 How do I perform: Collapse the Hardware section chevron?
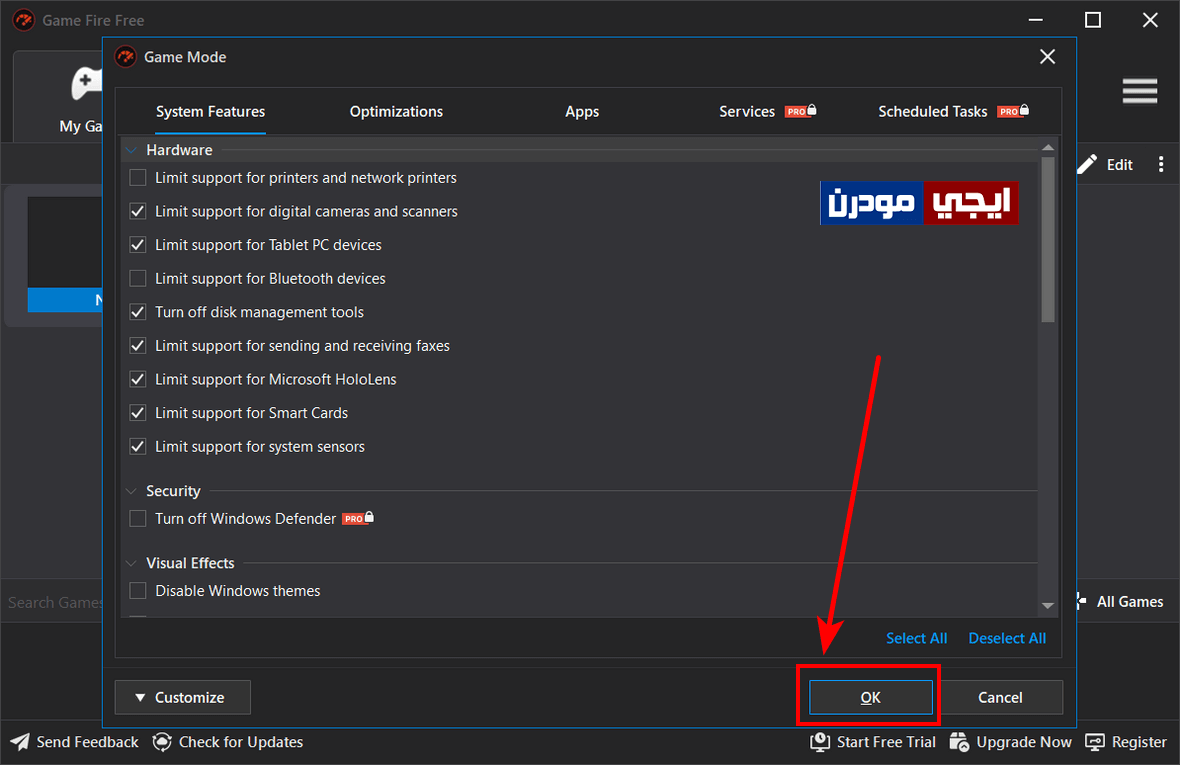132,150
